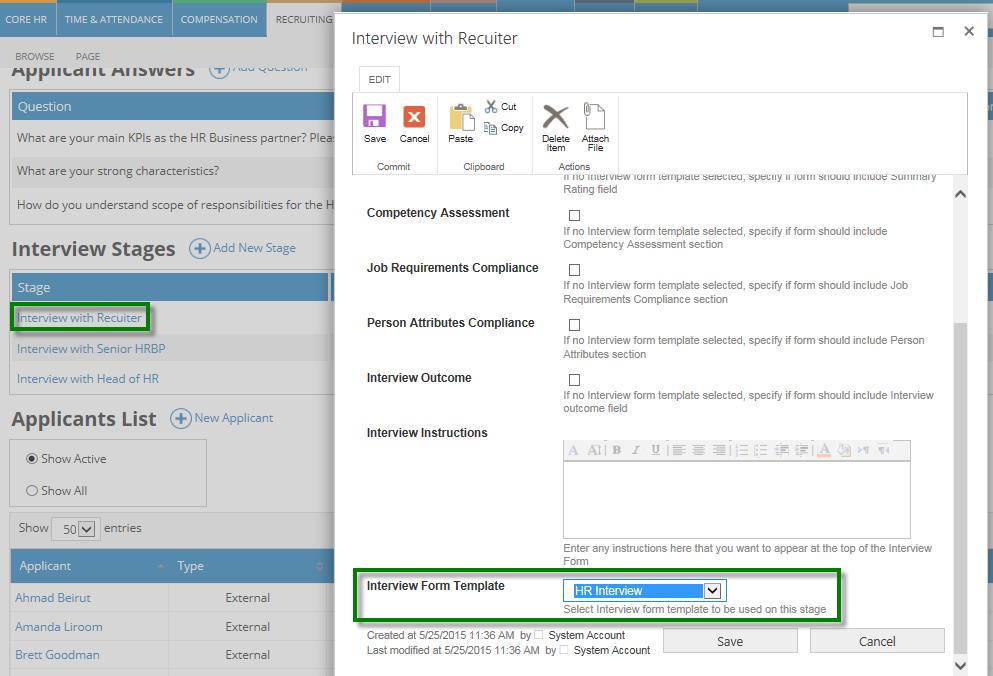Image resolution: width=993 pixels, height=676 pixels.
Task: Select the EDIT ribbon tab
Action: pyautogui.click(x=379, y=79)
